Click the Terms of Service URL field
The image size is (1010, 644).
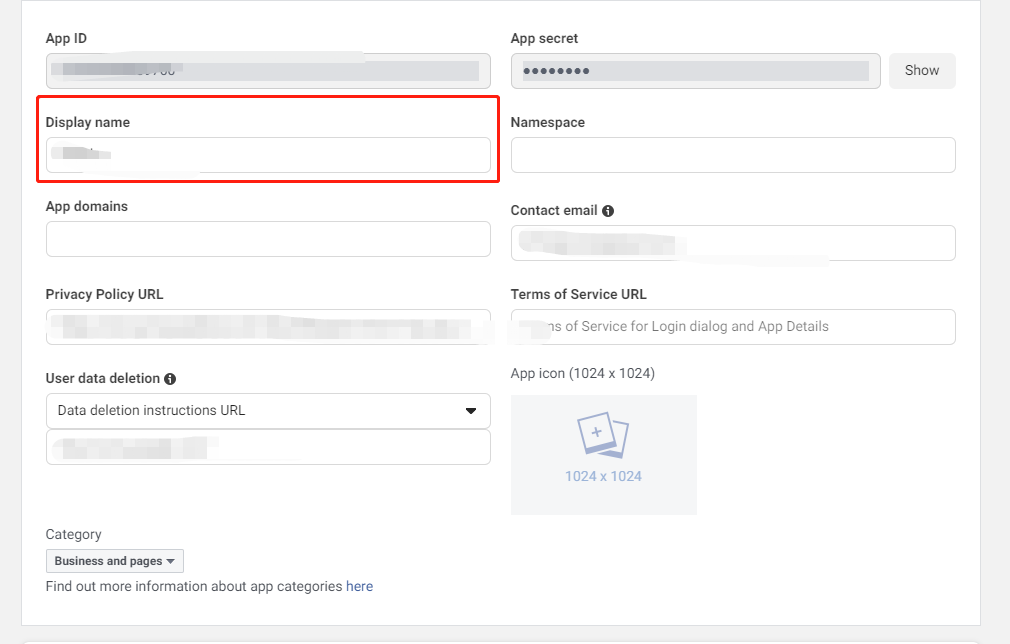pos(732,327)
